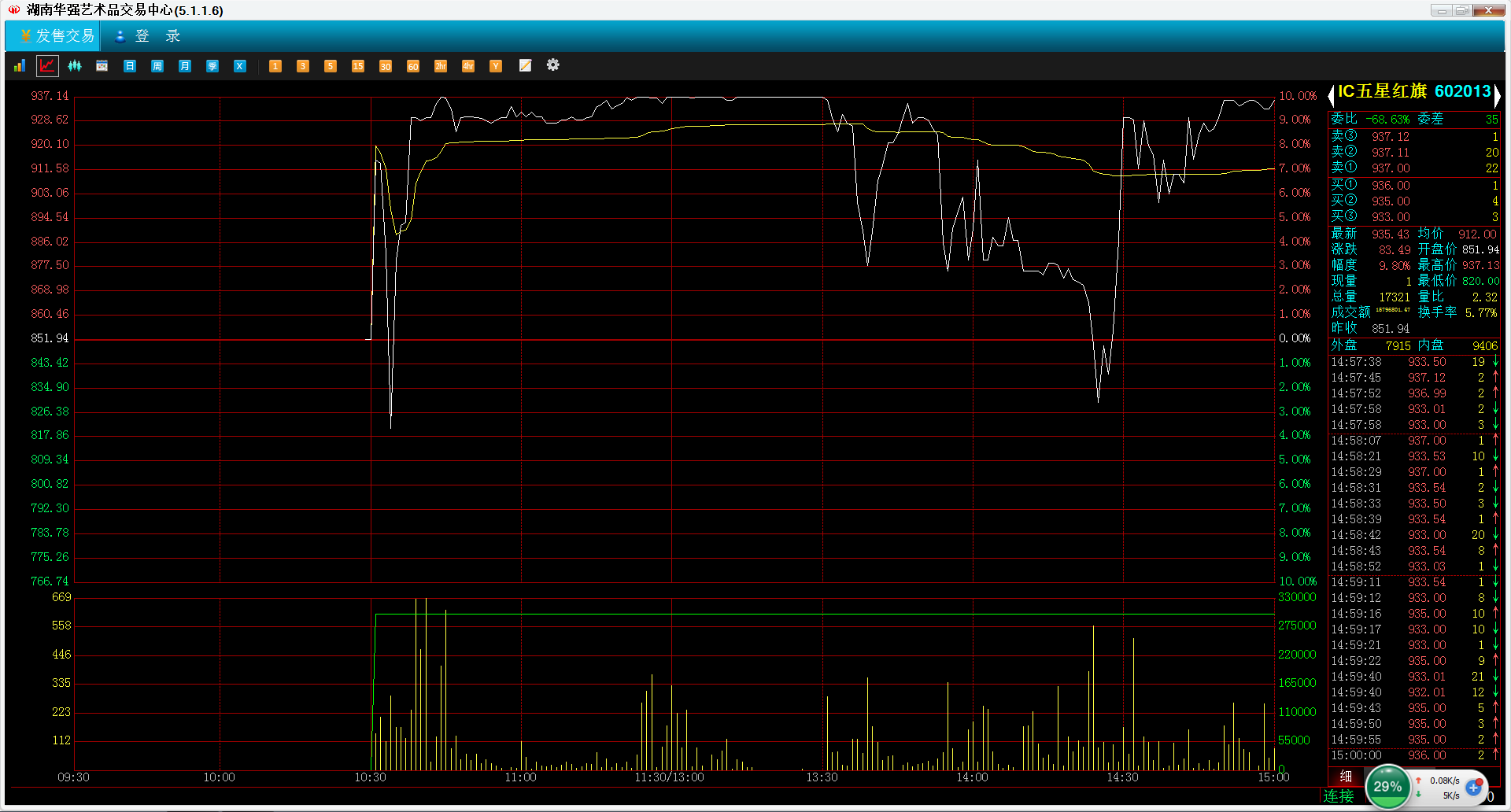Select the monthly (月) period icon

tap(185, 66)
